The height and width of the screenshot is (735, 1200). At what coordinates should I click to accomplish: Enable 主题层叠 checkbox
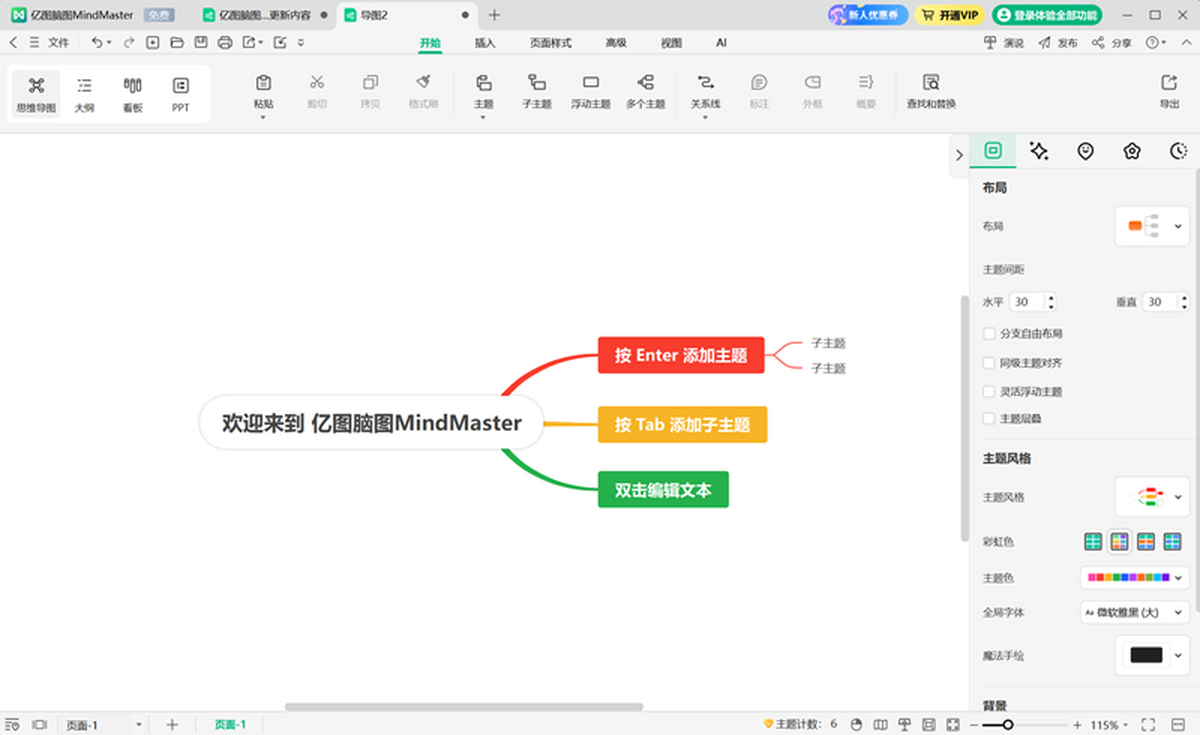[x=989, y=420]
